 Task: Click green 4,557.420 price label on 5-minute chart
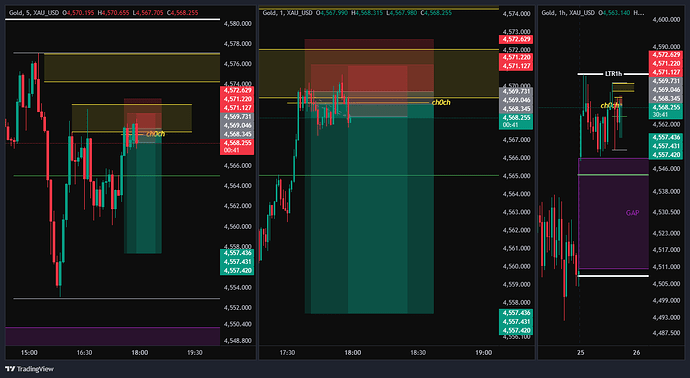(237, 271)
